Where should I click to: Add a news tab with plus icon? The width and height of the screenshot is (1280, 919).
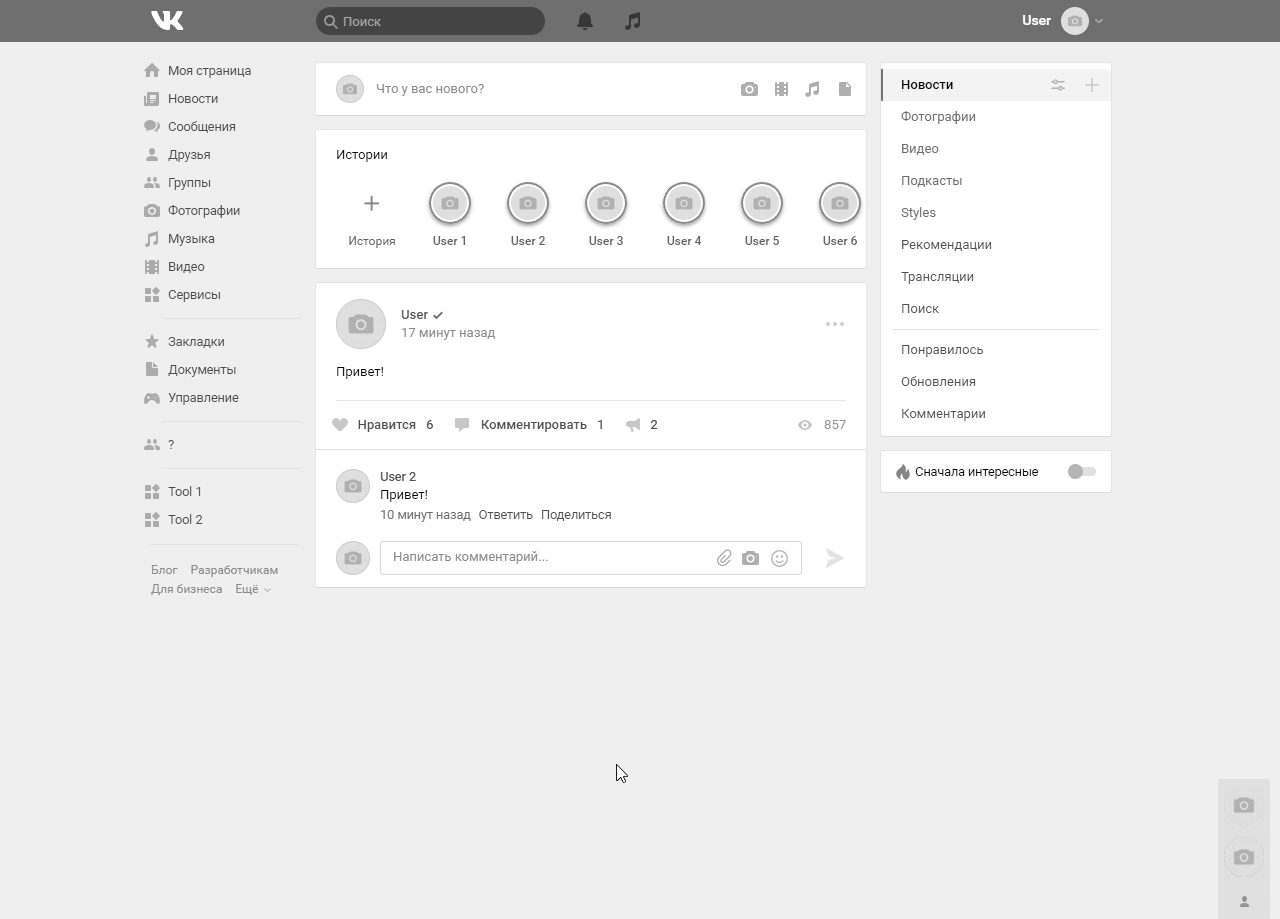(x=1092, y=85)
